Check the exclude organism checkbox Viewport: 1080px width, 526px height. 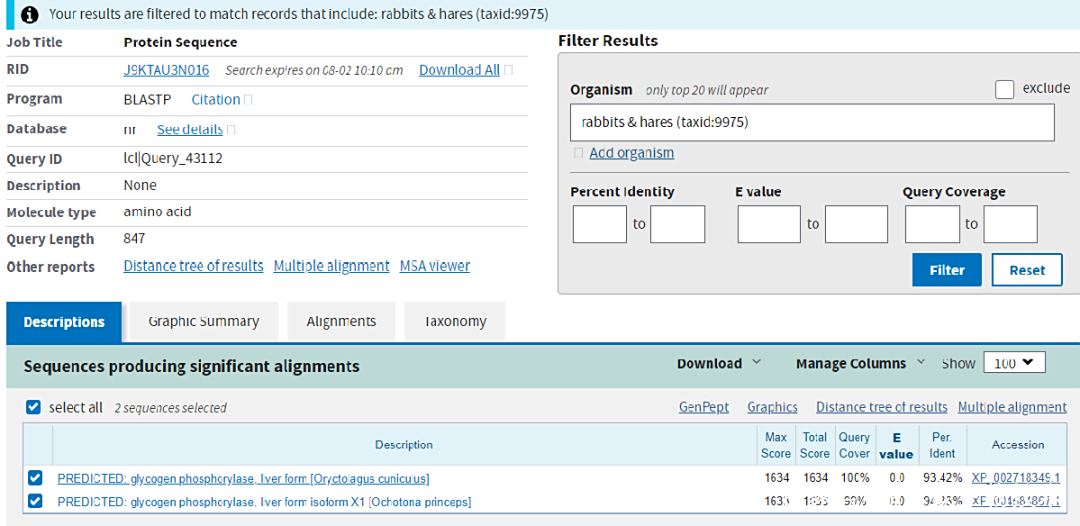[1004, 89]
